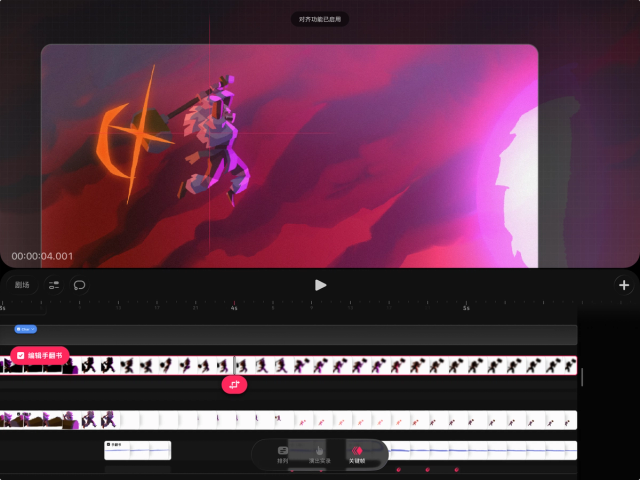Select the small 手翻书 clip on the bottom track

[138, 450]
